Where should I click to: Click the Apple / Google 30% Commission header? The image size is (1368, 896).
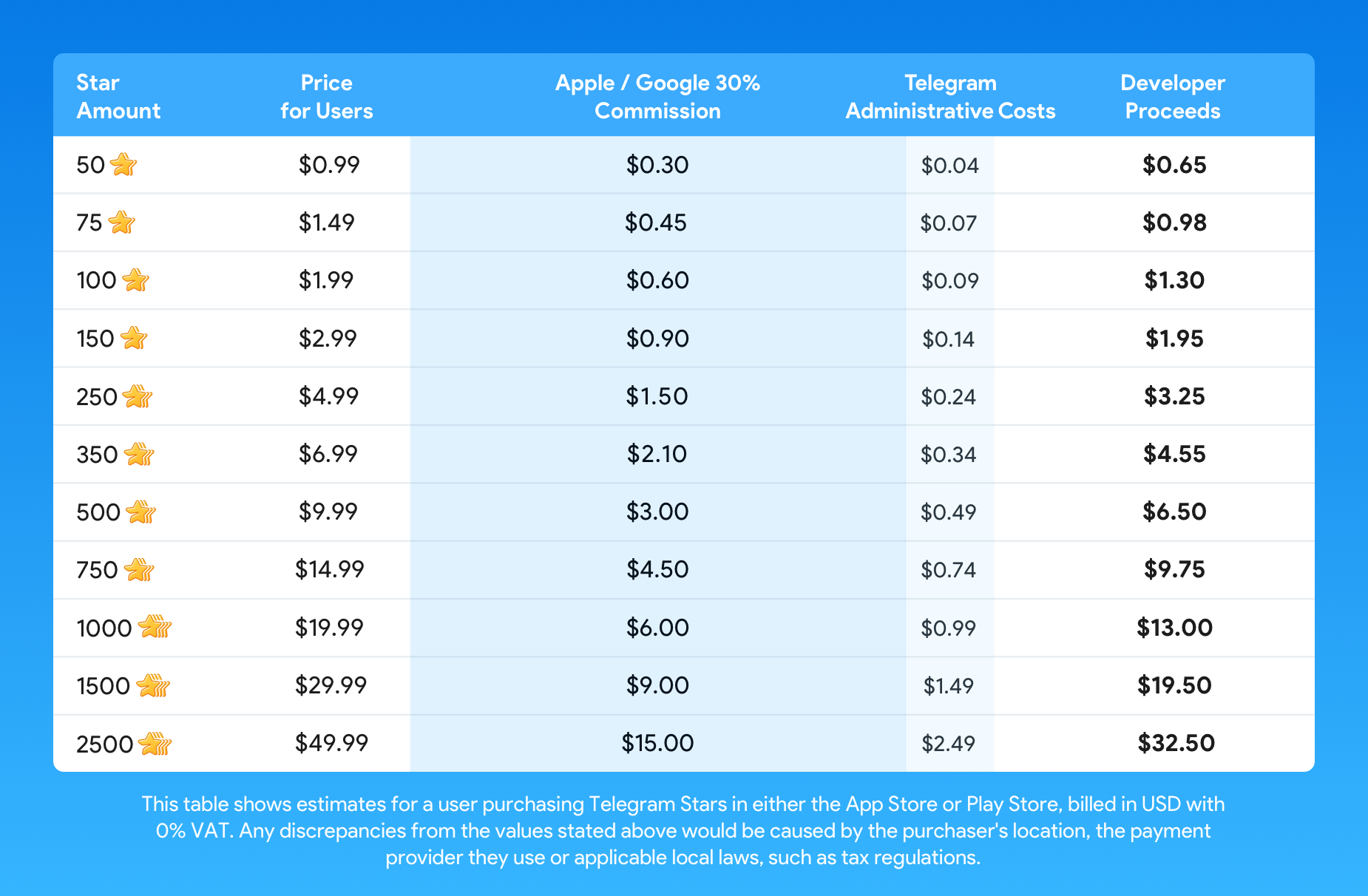pyautogui.click(x=657, y=96)
